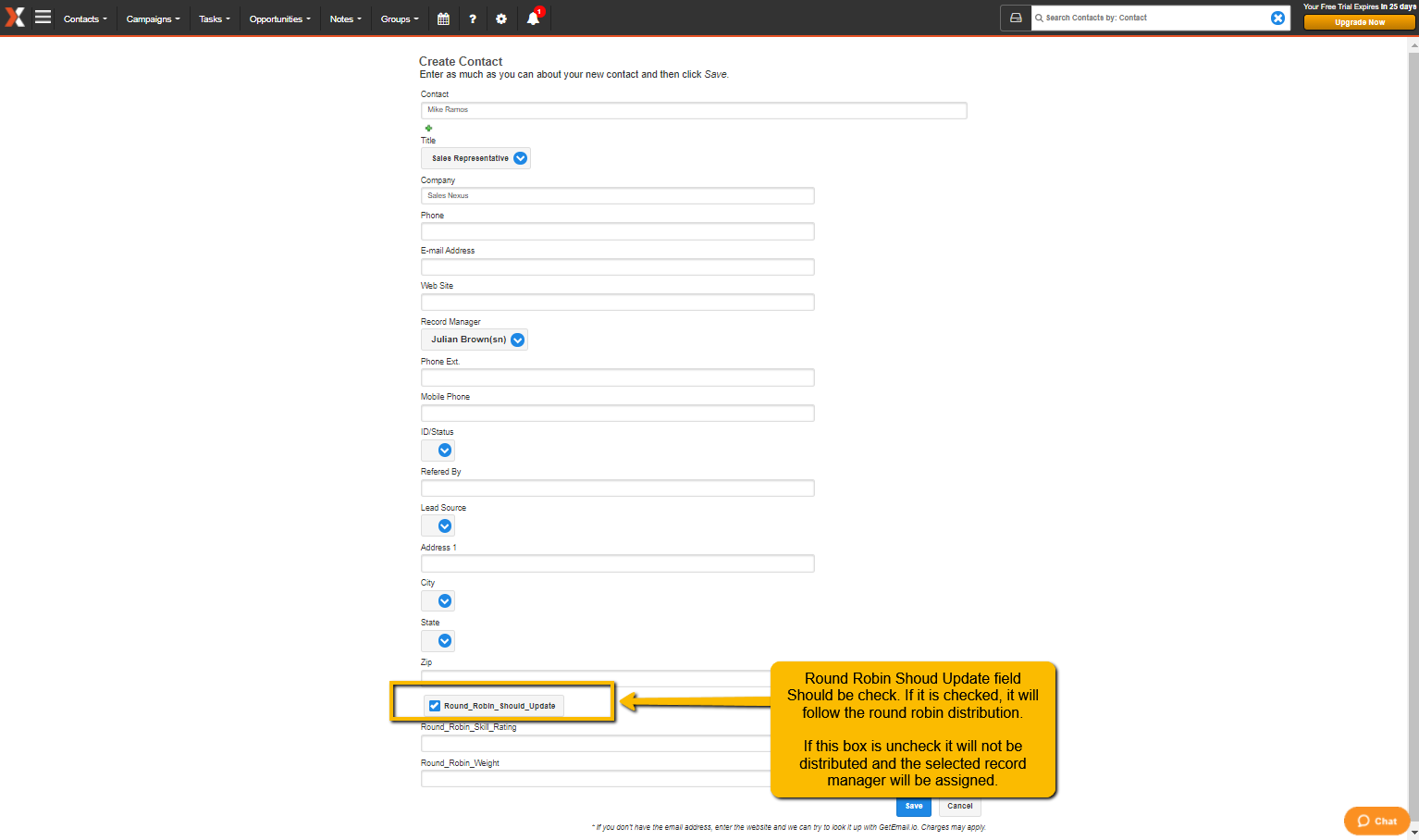Open the Campaigns menu
The height and width of the screenshot is (840, 1419).
[x=153, y=19]
